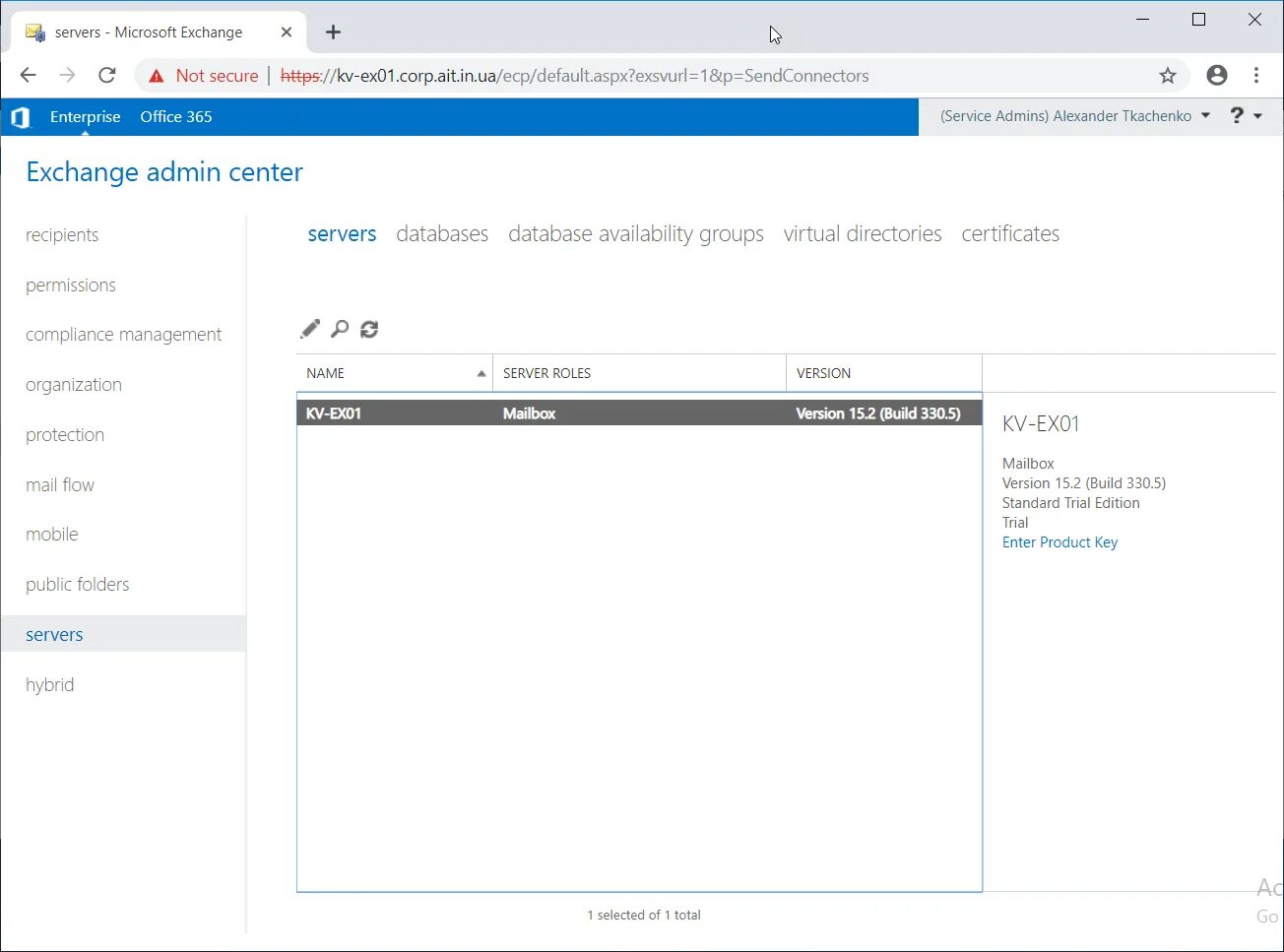Switch to the virtual directories tab
The height and width of the screenshot is (952, 1284).
pyautogui.click(x=863, y=234)
